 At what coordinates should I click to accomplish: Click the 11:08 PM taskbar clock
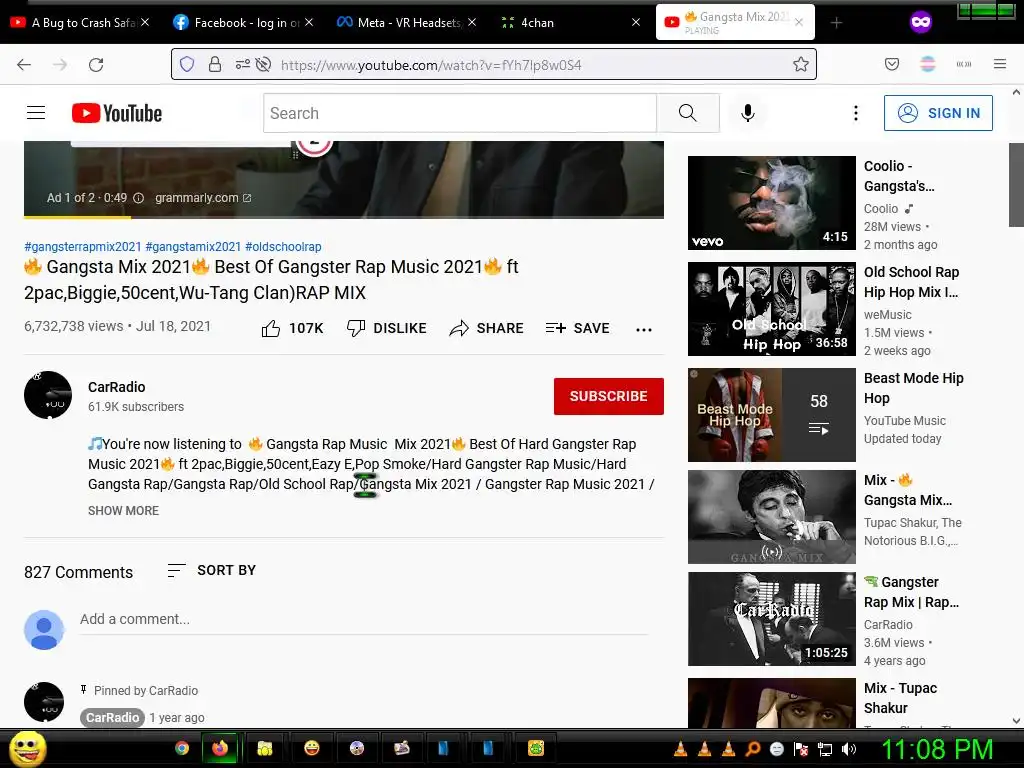pos(937,749)
